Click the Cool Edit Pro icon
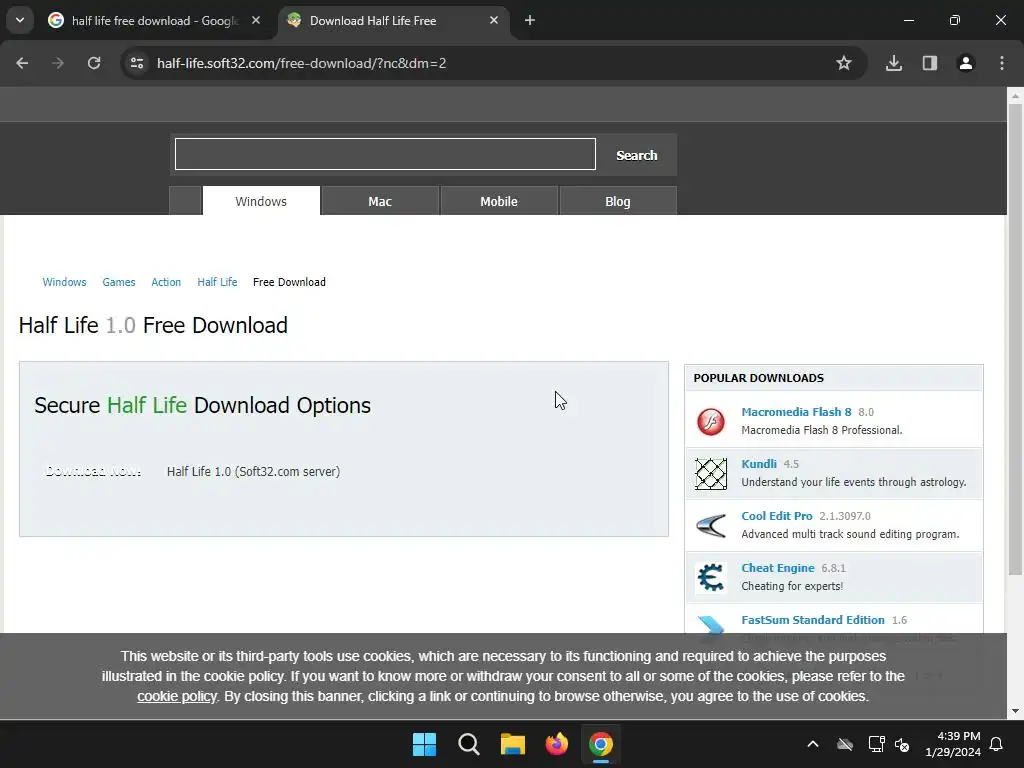 click(711, 526)
